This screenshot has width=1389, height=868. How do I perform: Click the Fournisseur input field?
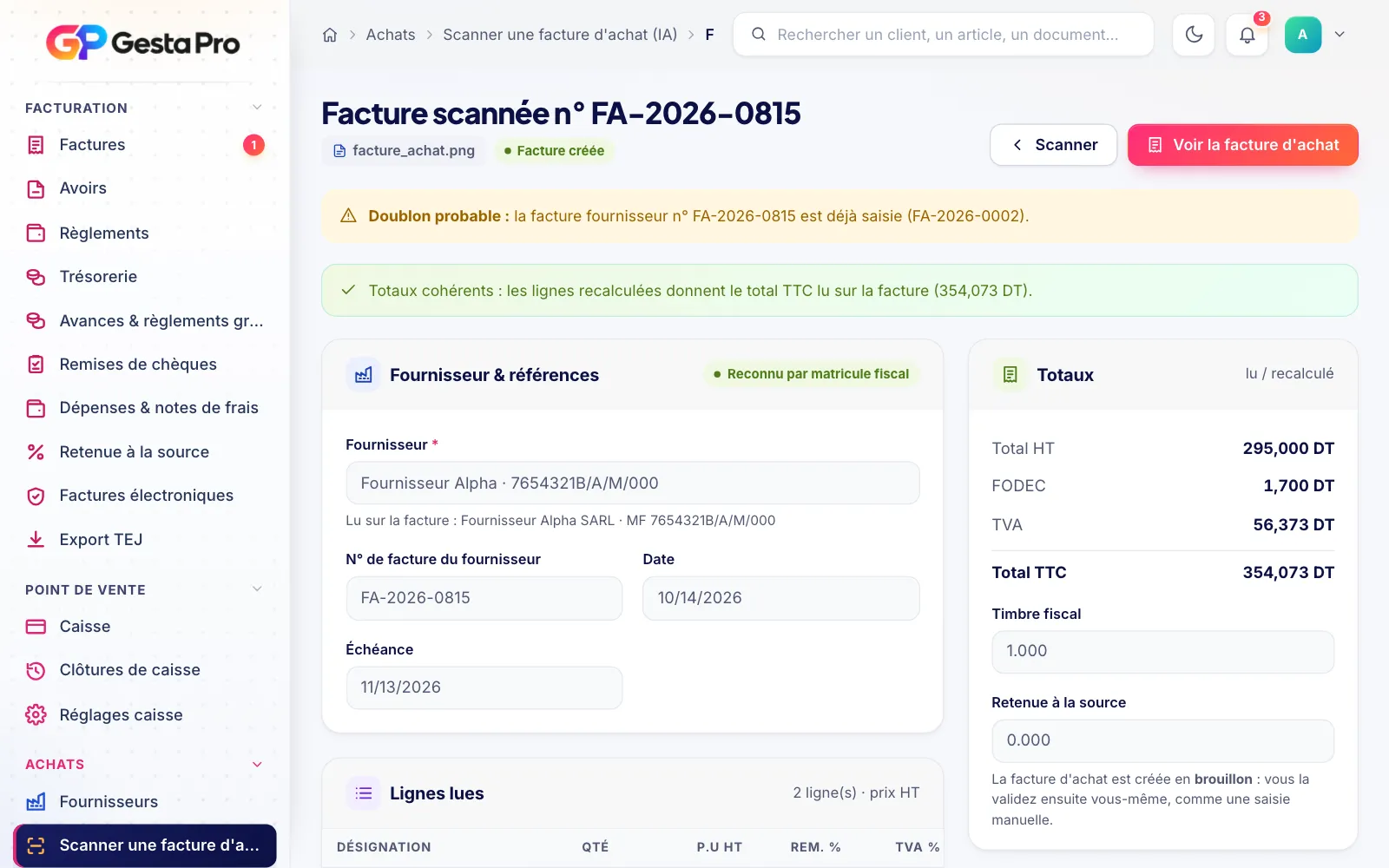[x=633, y=483]
